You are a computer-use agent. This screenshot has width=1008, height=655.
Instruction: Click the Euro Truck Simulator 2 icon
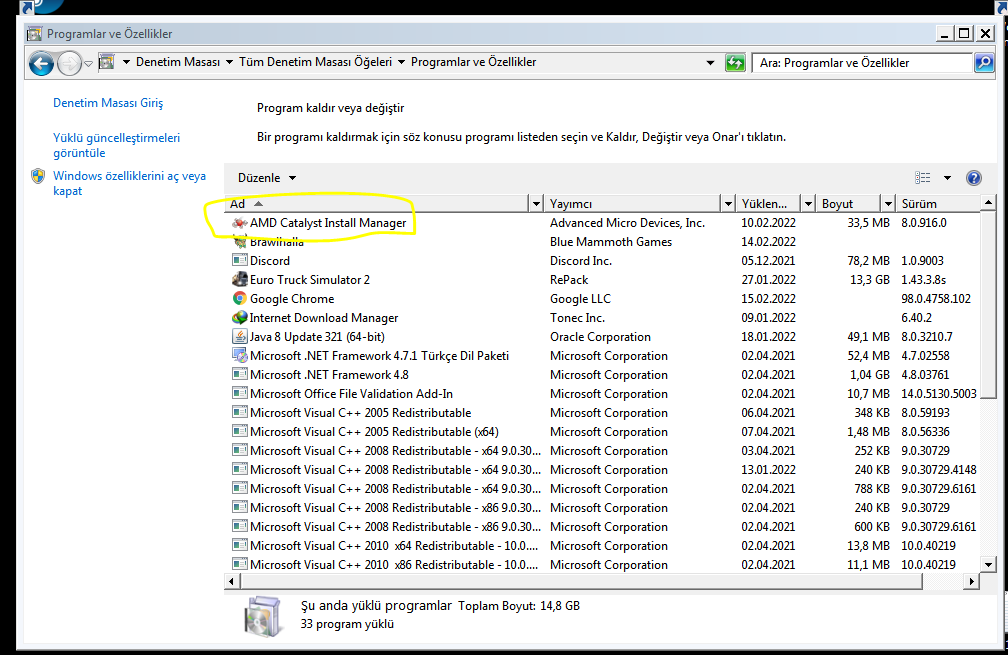coord(240,280)
